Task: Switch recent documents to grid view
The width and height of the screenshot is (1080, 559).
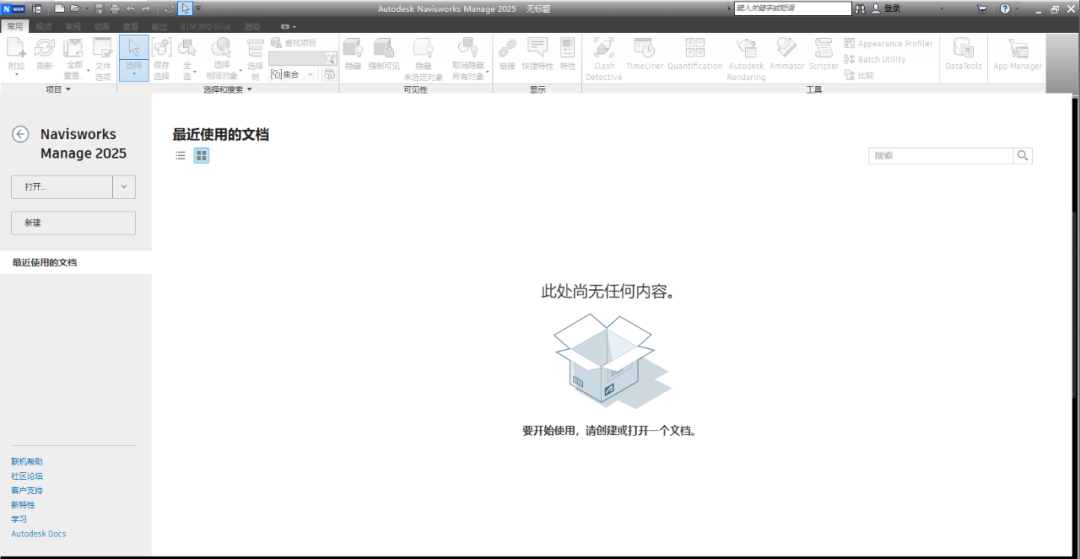Action: click(x=201, y=155)
